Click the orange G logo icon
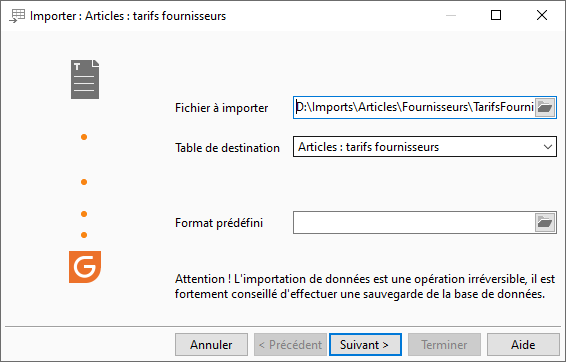 pos(85,267)
